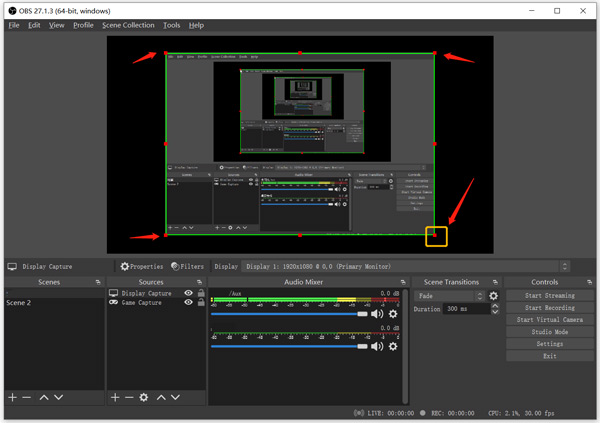This screenshot has width=600, height=423.
Task: Open Aux audio channel settings gear
Action: pyautogui.click(x=393, y=314)
